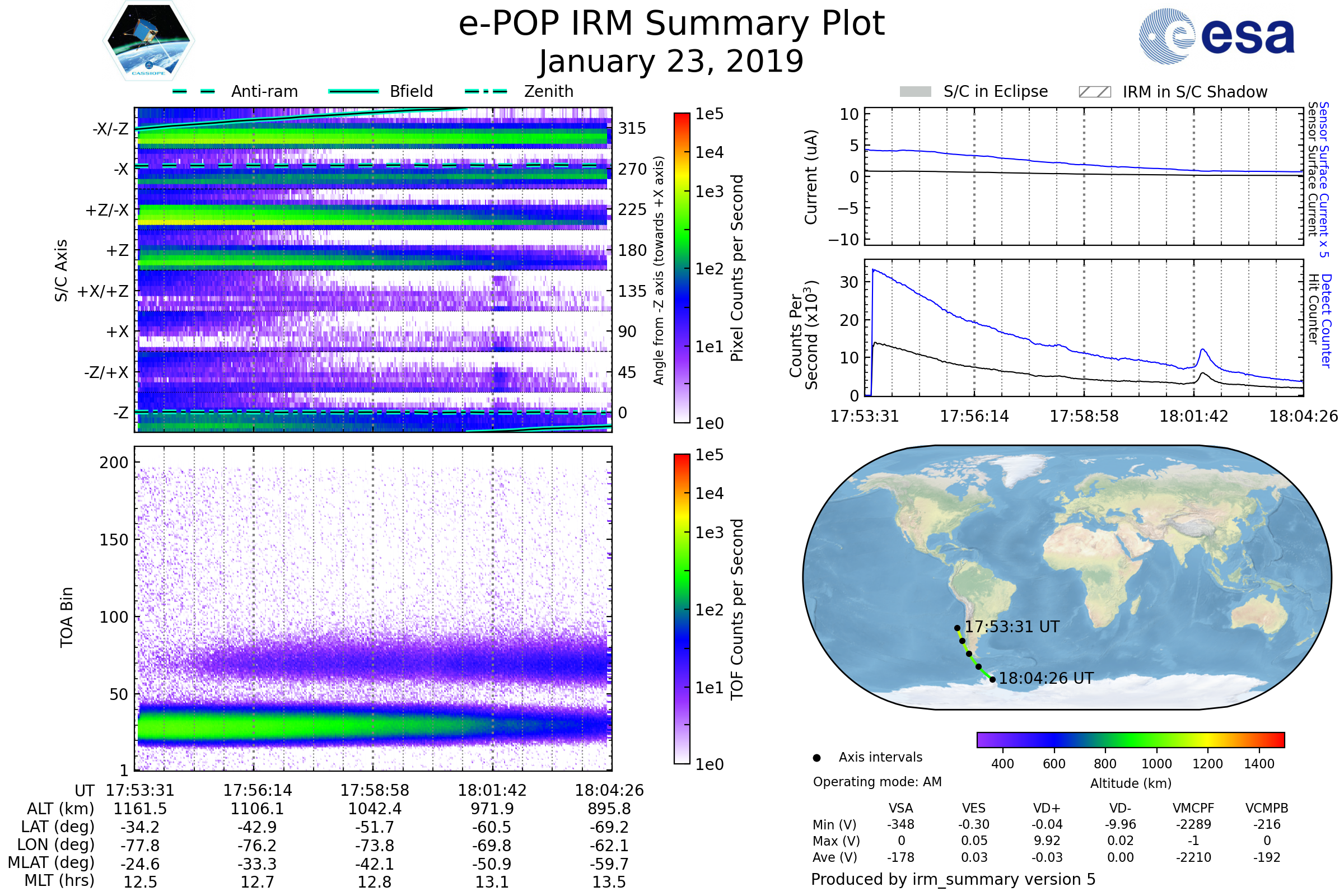Click the Produced by irm_summary version 5 text

[x=953, y=879]
